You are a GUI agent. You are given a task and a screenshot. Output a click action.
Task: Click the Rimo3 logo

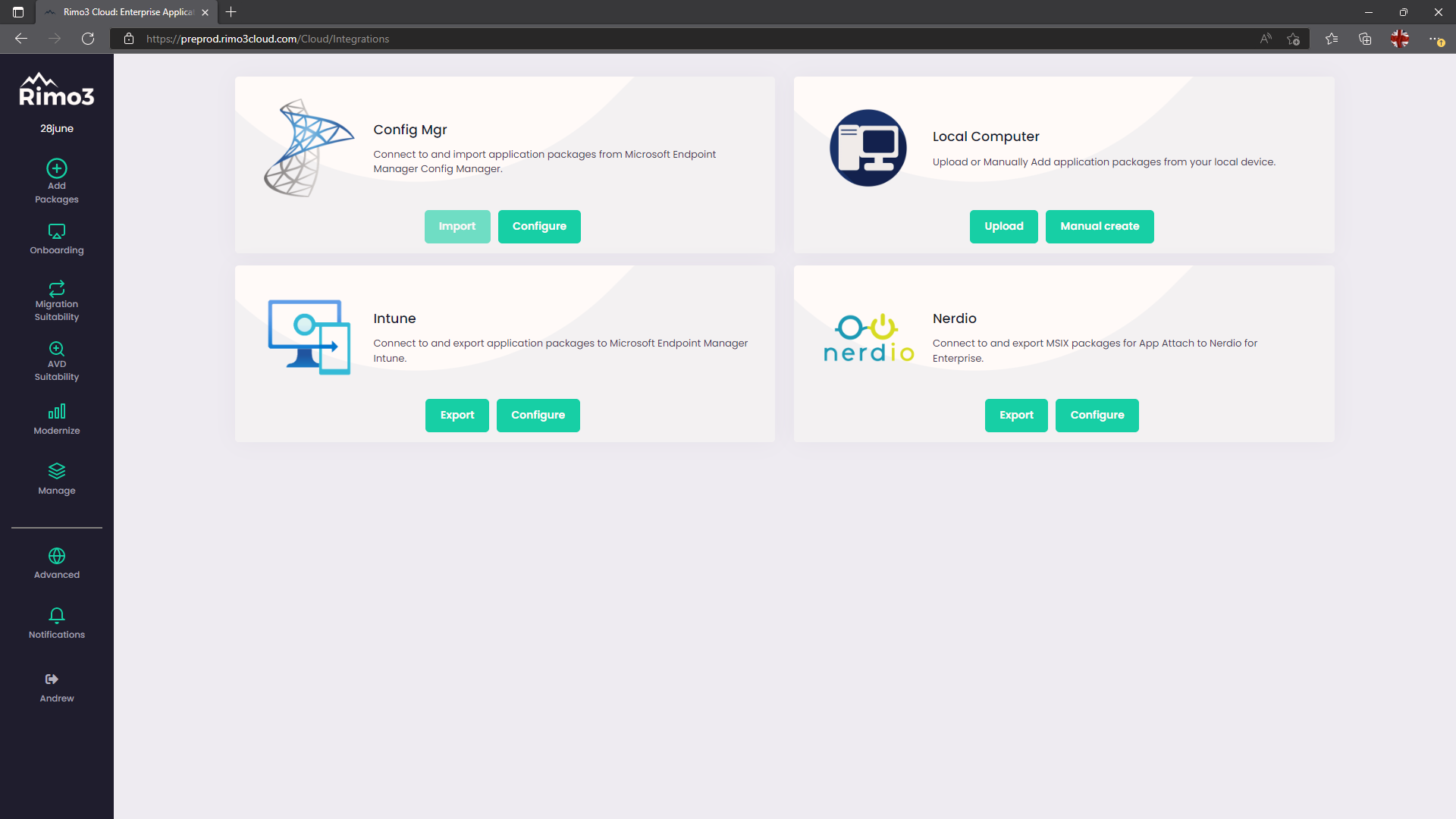point(57,89)
